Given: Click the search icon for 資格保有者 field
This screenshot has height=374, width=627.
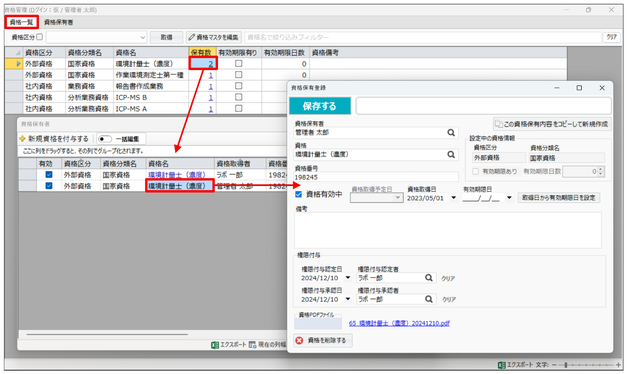Looking at the screenshot, I should (x=451, y=132).
